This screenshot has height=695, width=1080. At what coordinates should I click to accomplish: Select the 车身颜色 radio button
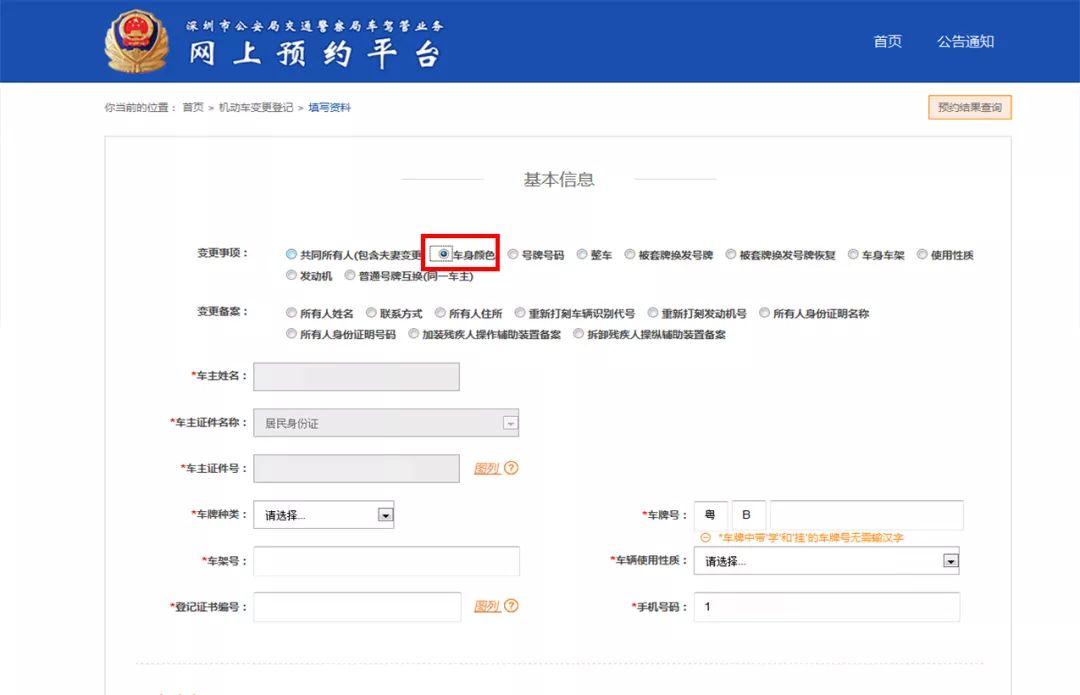pyautogui.click(x=444, y=255)
